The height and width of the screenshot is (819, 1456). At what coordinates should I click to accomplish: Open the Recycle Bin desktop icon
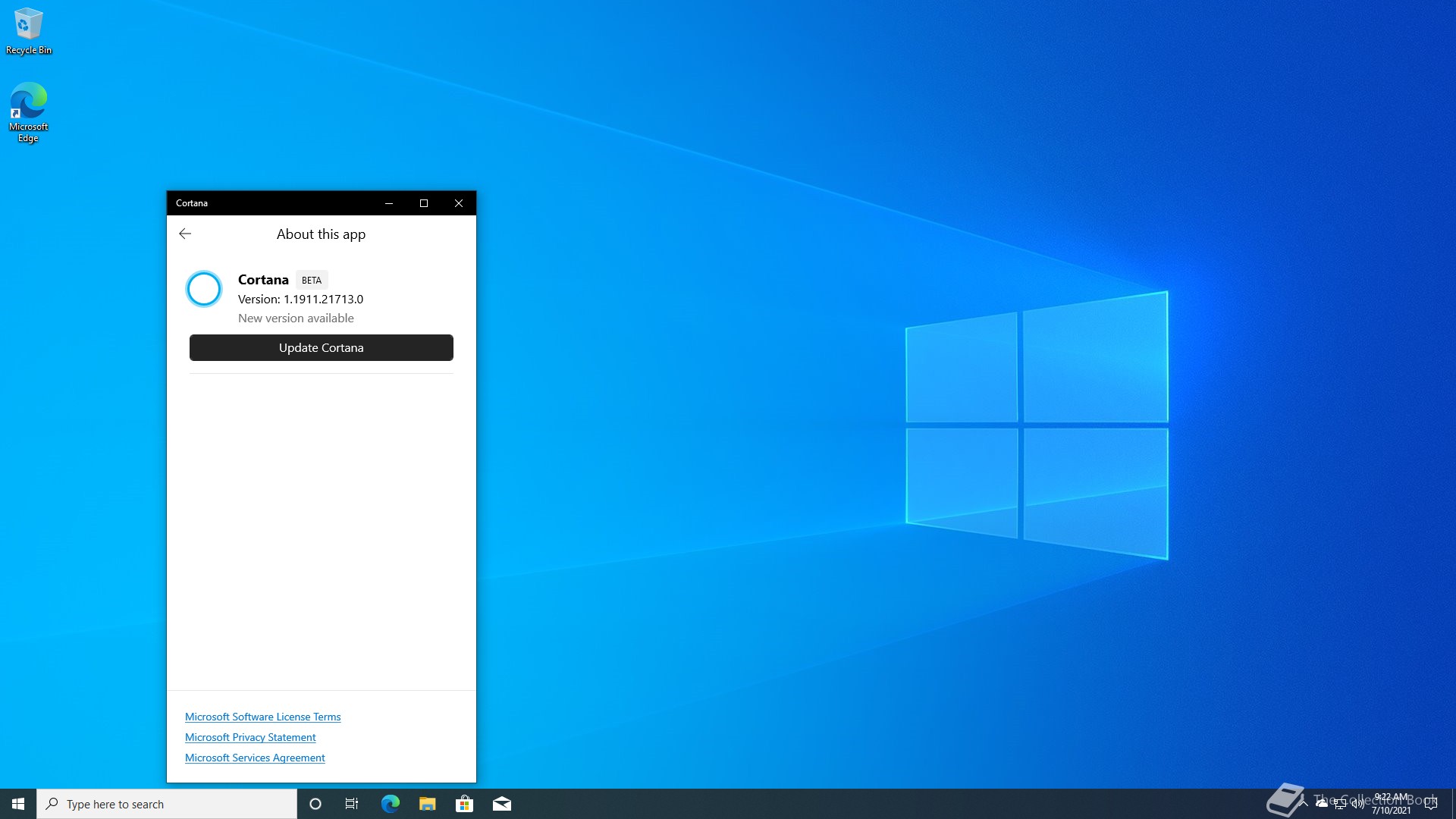coord(29,31)
